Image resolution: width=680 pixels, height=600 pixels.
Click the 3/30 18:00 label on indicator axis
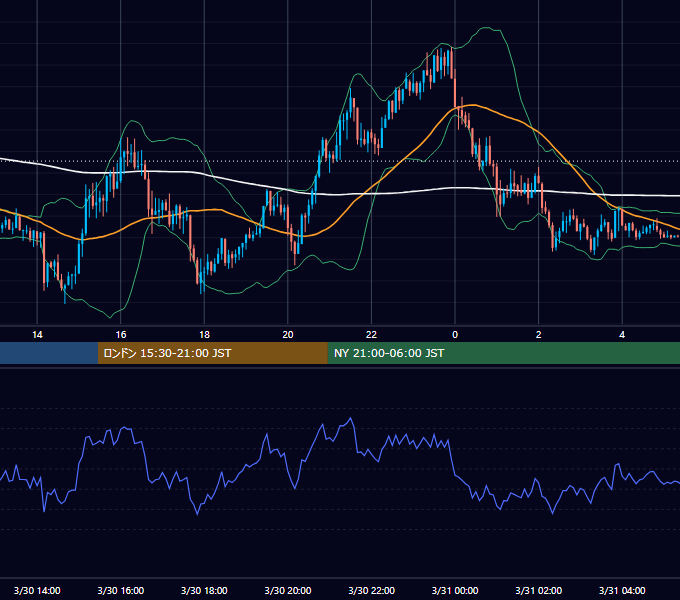[x=204, y=590]
